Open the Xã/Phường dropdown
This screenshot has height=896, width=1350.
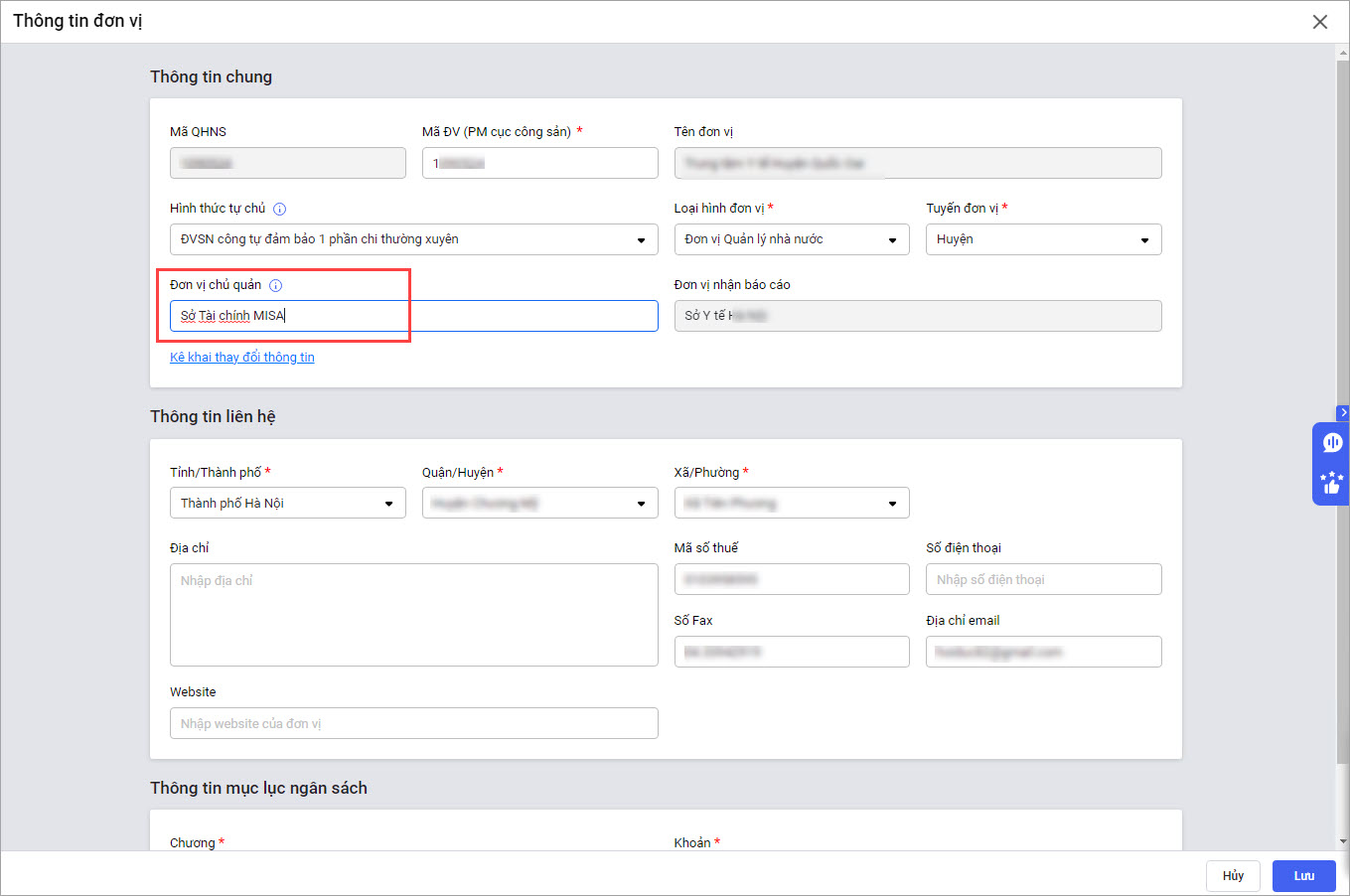point(791,504)
